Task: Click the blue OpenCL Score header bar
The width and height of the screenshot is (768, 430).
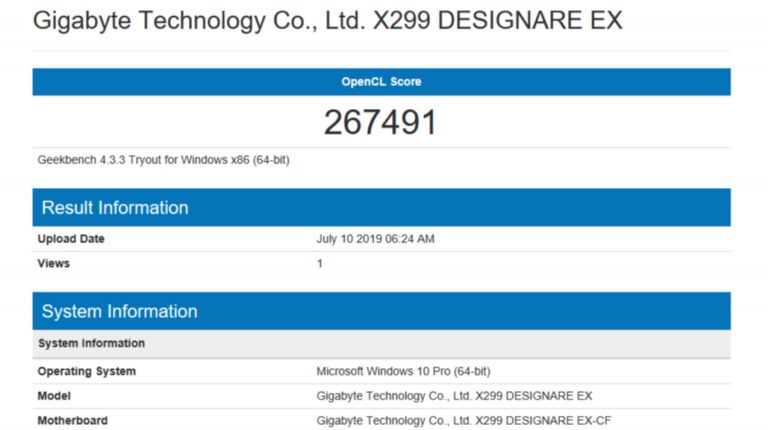Action: point(381,82)
